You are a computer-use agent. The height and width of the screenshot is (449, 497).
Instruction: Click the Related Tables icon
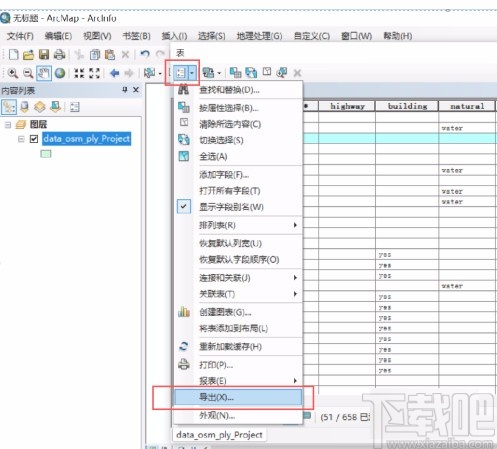[209, 73]
